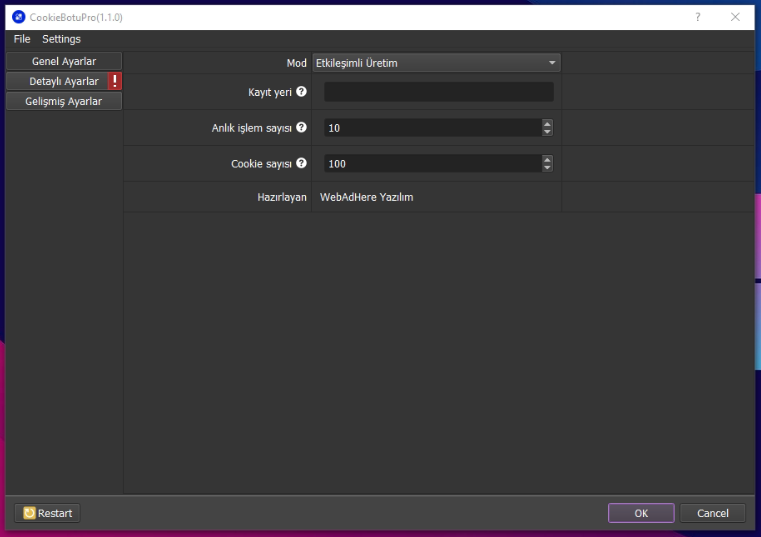This screenshot has width=761, height=537.
Task: Confirm with the OK button
Action: (x=641, y=513)
